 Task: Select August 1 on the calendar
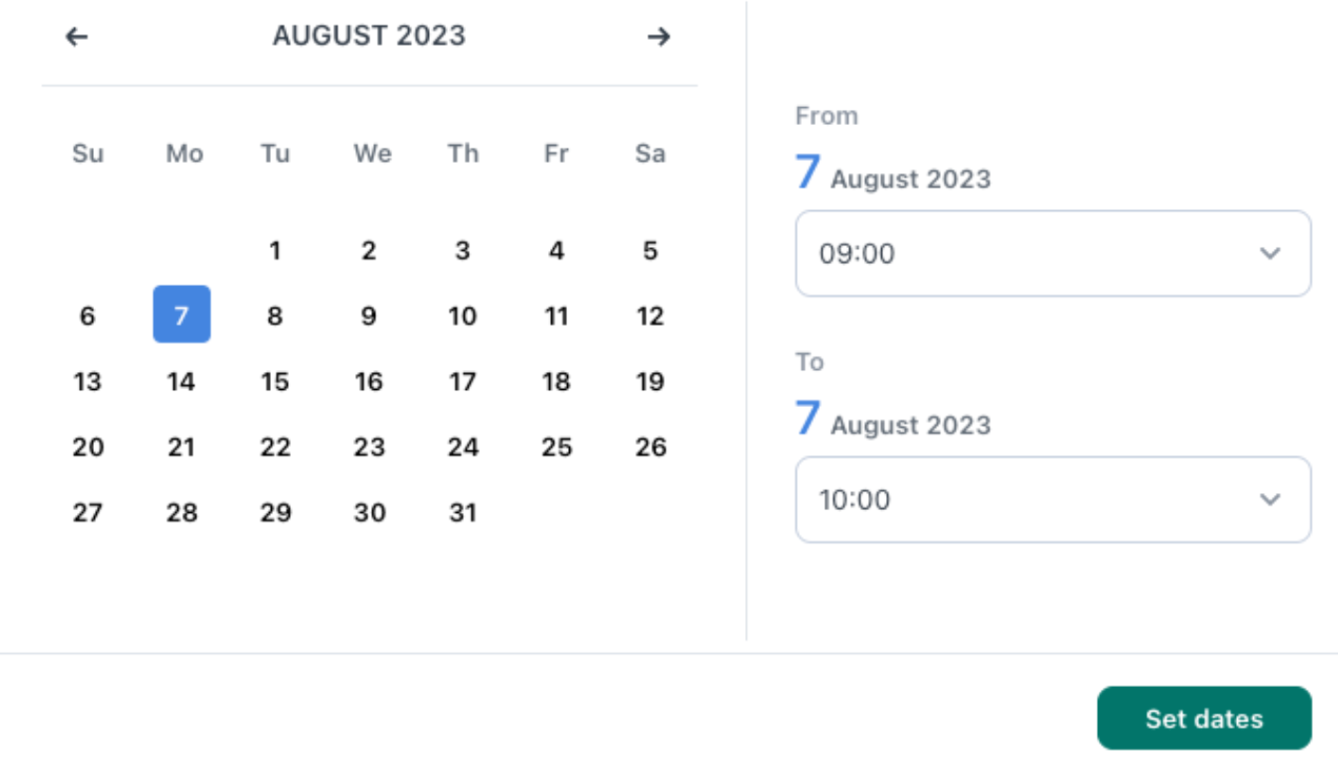pos(275,251)
